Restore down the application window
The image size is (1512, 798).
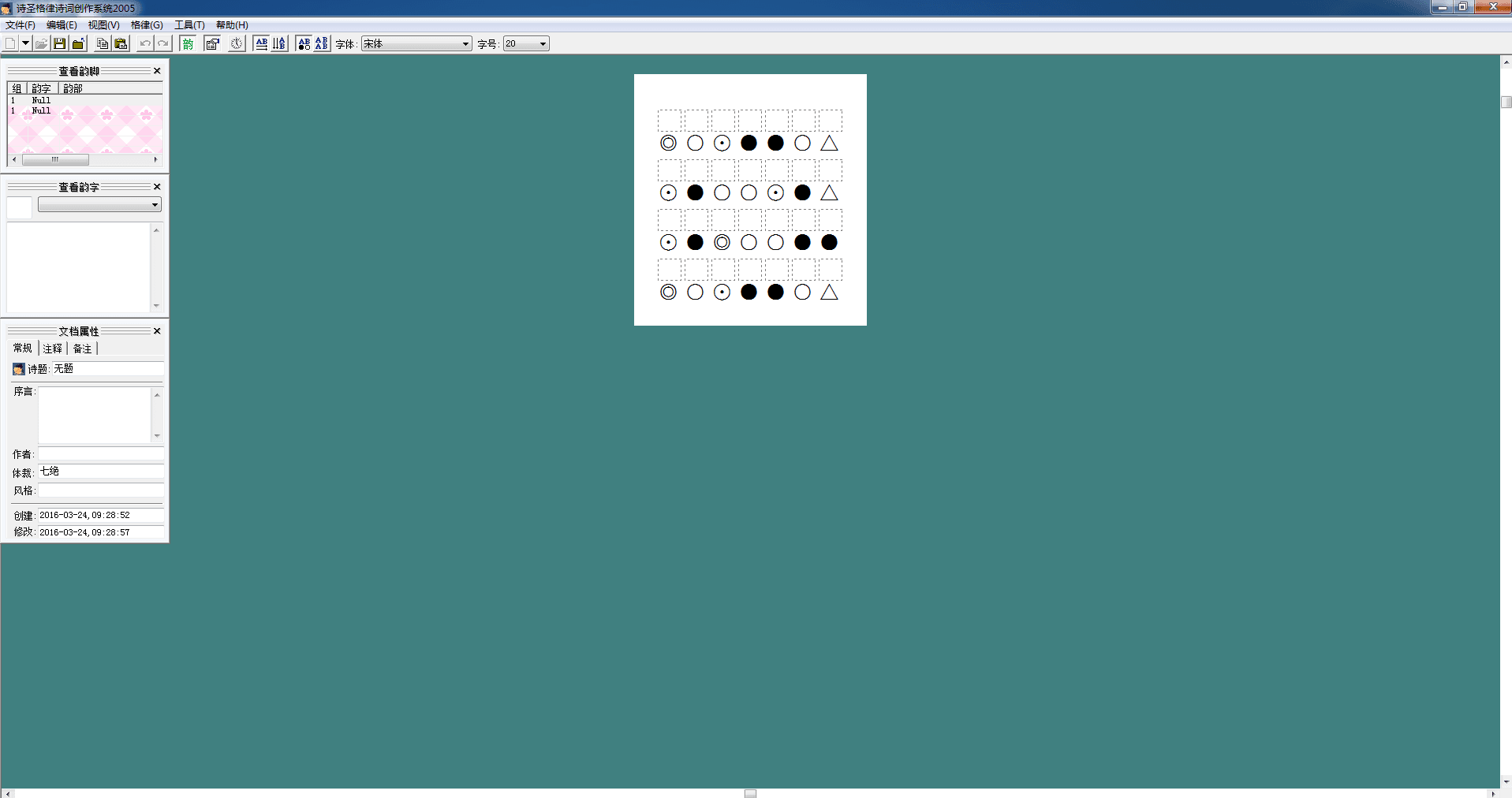[1463, 7]
